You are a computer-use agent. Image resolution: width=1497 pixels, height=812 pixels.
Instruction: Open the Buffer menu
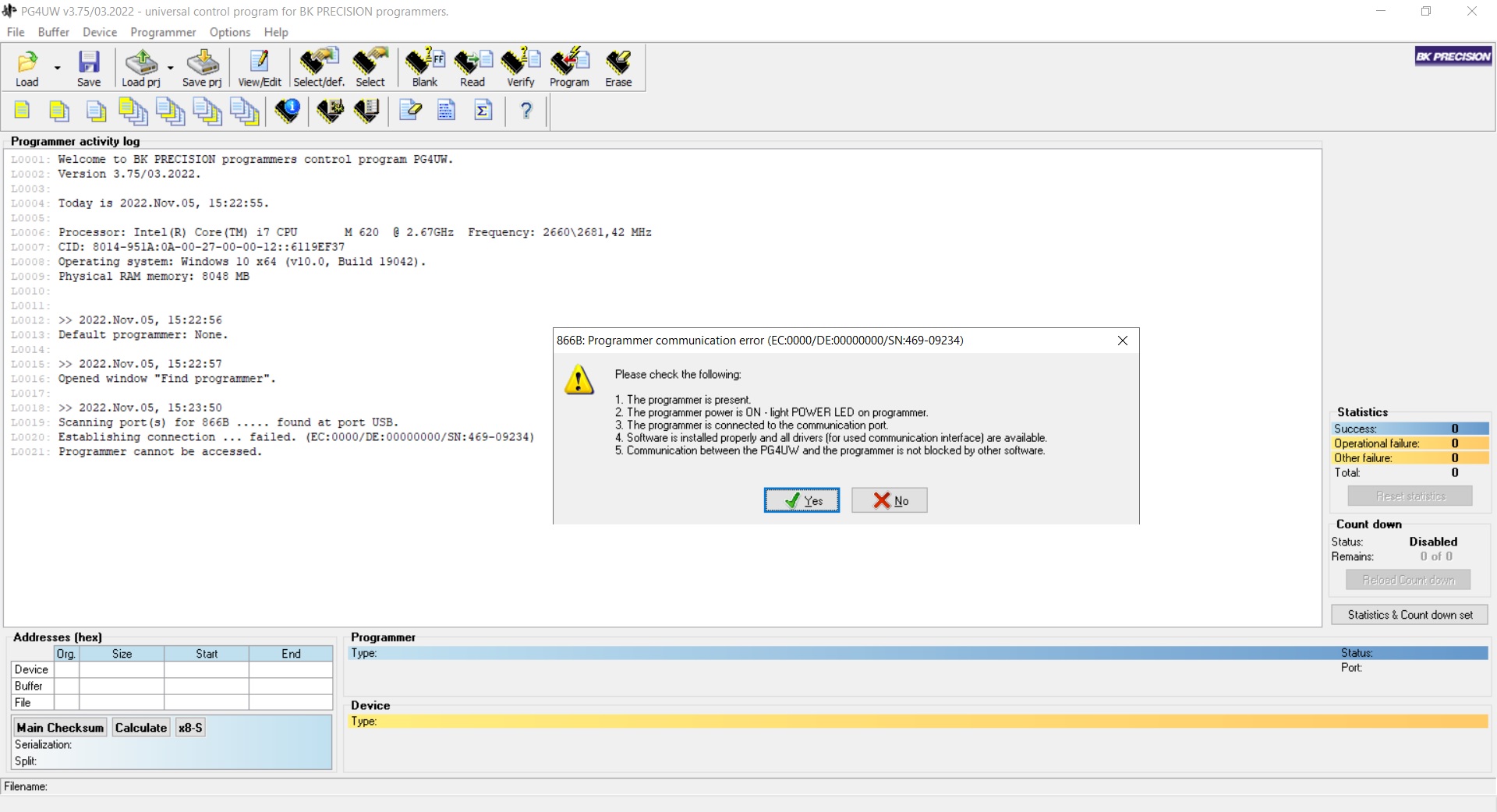54,32
